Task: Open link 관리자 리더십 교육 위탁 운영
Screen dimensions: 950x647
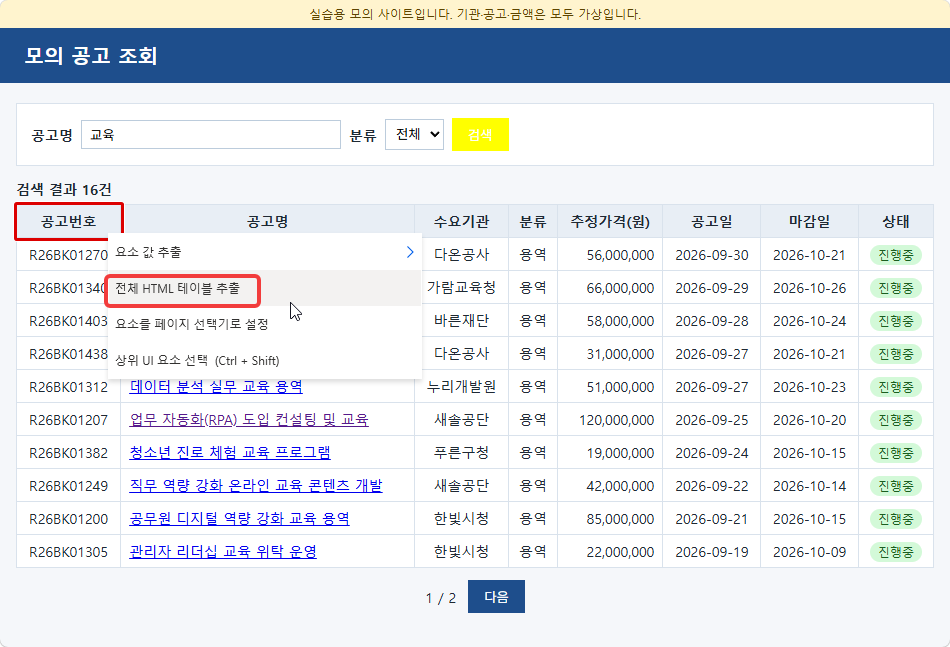Action: point(223,552)
